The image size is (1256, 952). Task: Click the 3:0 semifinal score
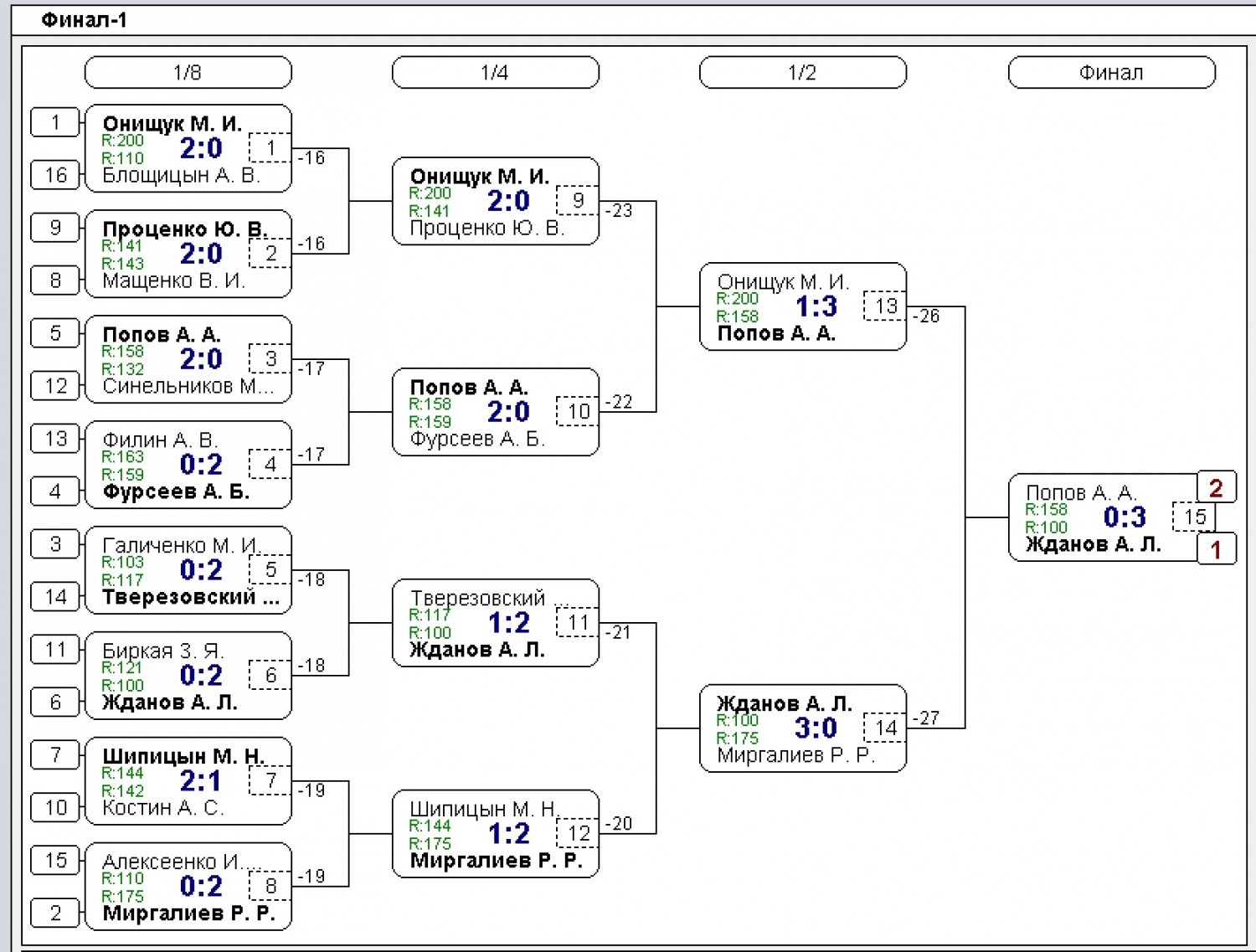click(x=816, y=728)
